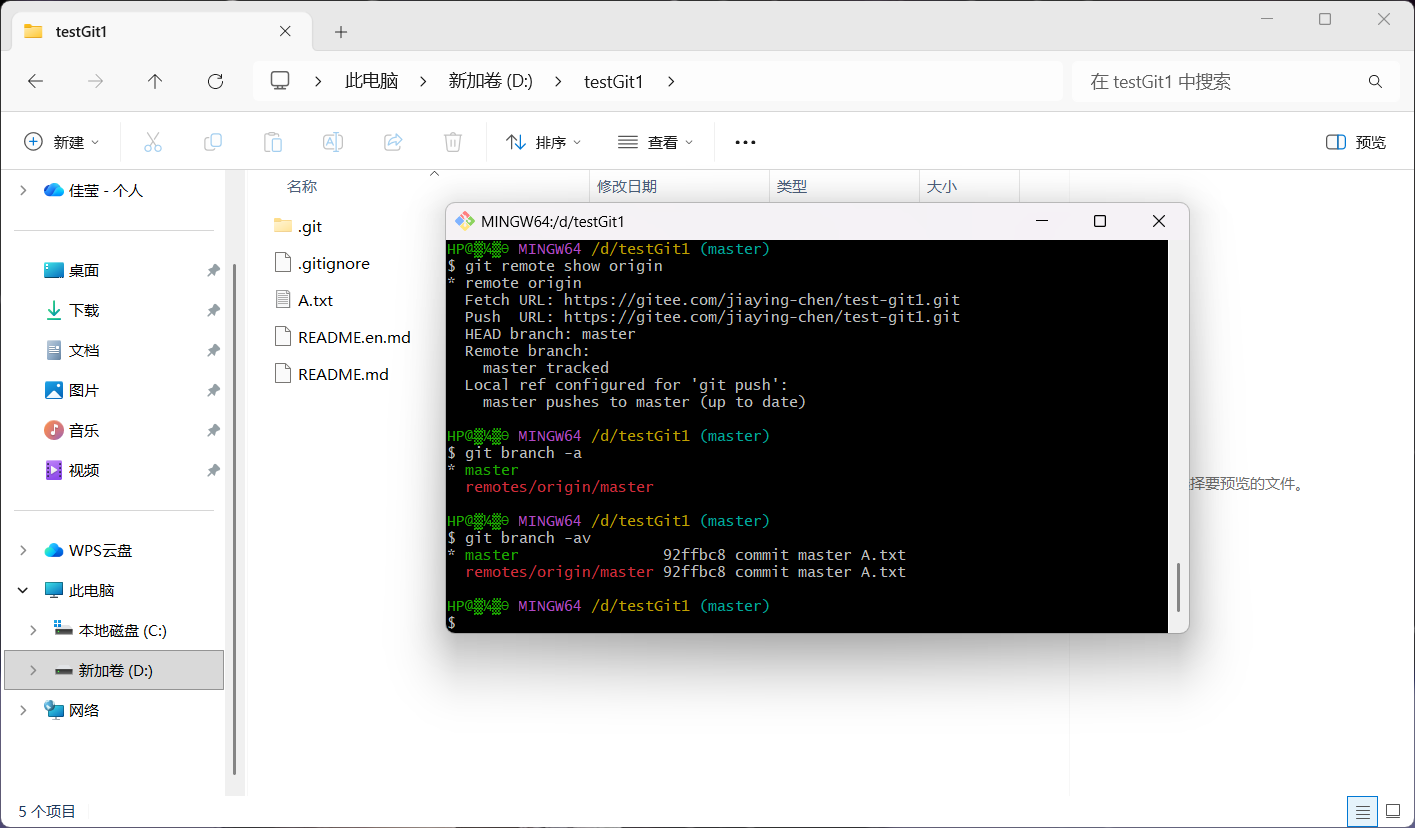Switch to details view icon in status bar
This screenshot has height=828, width=1415.
point(1361,811)
